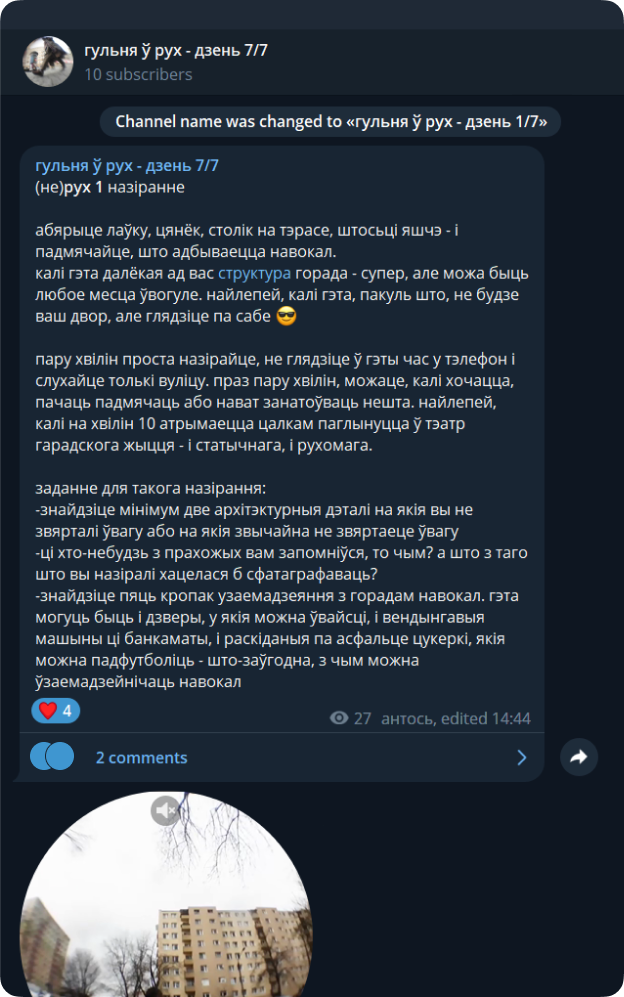Click the channel name changed service message
624x997 pixels.
point(331,121)
